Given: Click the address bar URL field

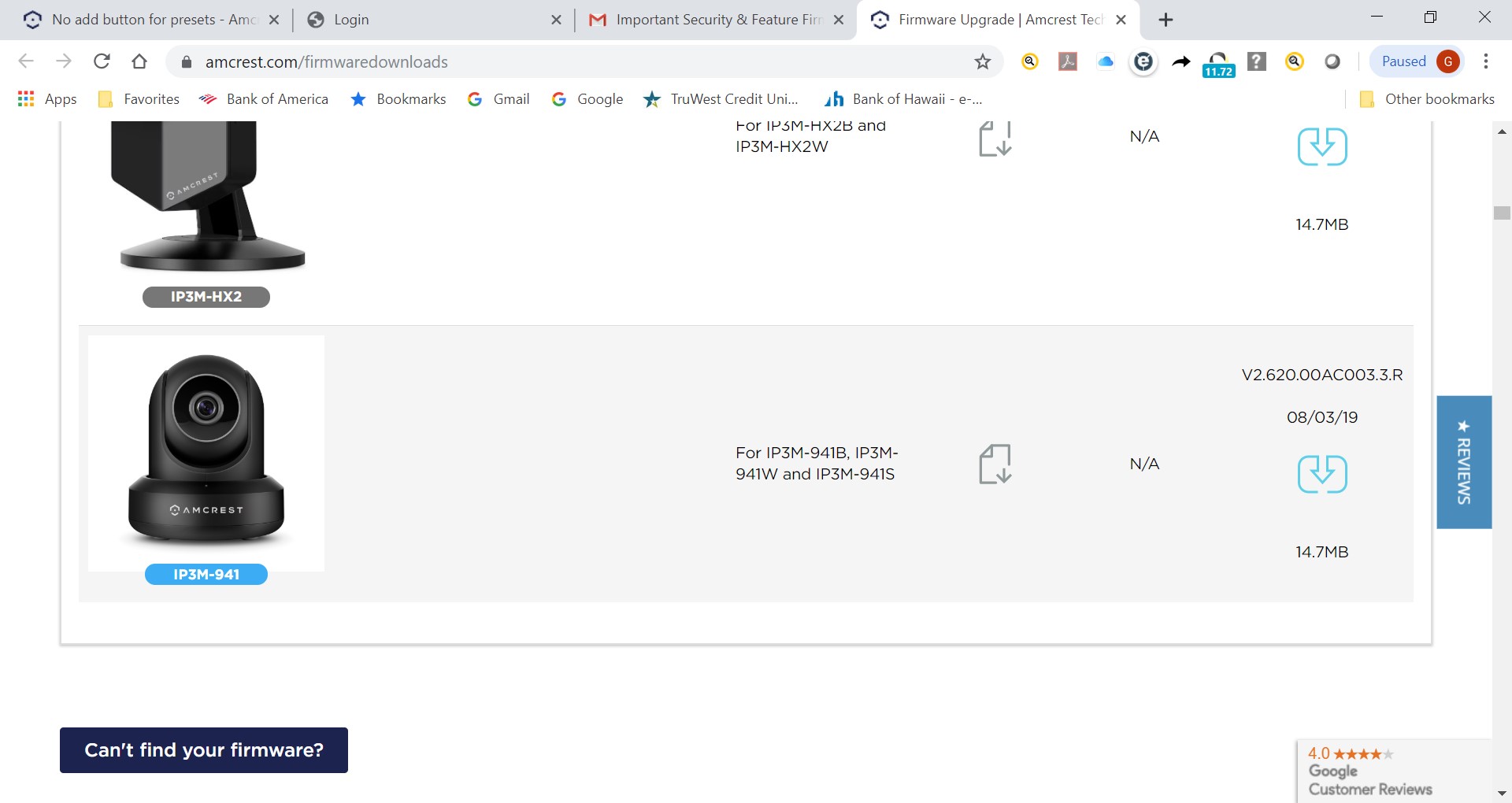Looking at the screenshot, I should point(583,62).
